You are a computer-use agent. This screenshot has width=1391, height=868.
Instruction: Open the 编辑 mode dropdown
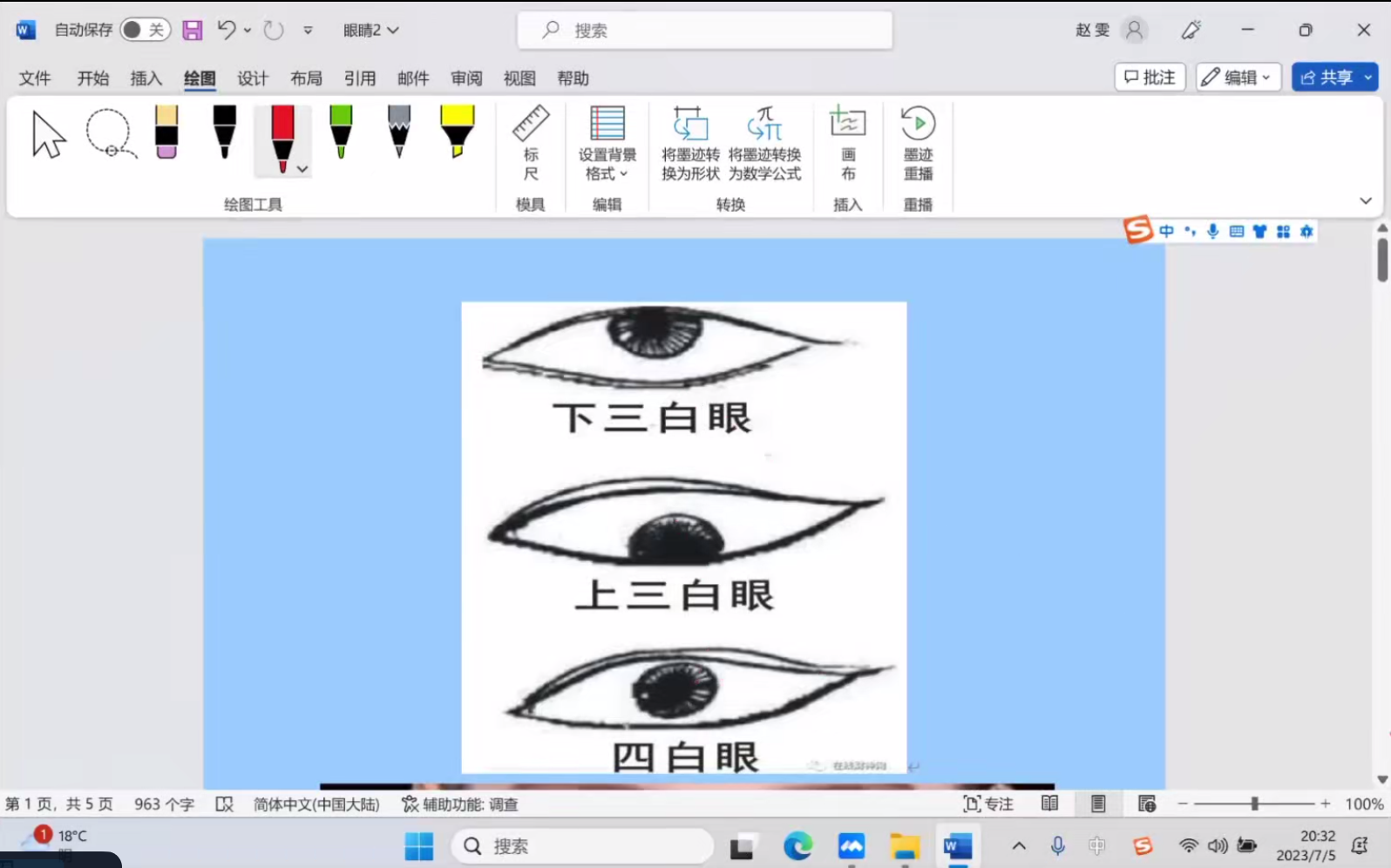[1238, 78]
